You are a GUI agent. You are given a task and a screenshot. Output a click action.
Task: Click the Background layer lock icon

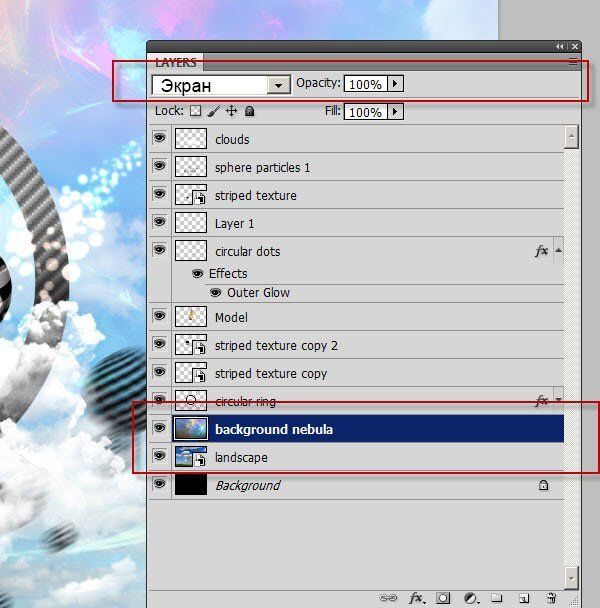coord(543,485)
